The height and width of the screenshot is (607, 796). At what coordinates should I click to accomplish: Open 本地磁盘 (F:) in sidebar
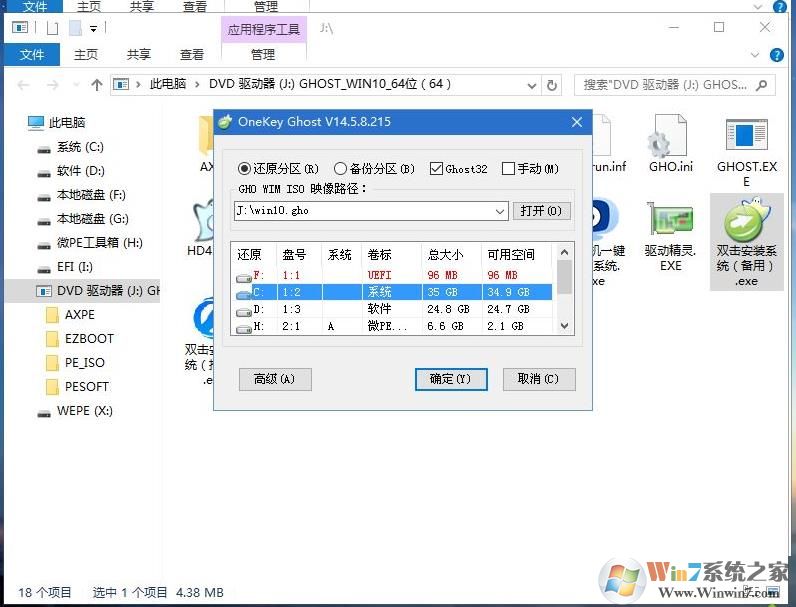click(81, 195)
